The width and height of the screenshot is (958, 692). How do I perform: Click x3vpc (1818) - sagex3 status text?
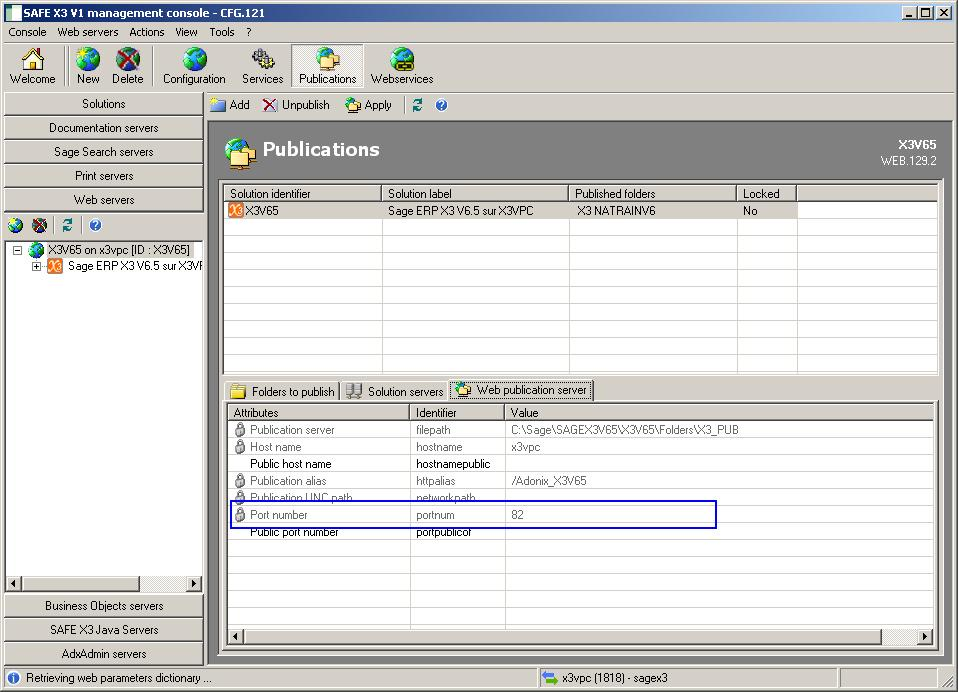[x=615, y=678]
